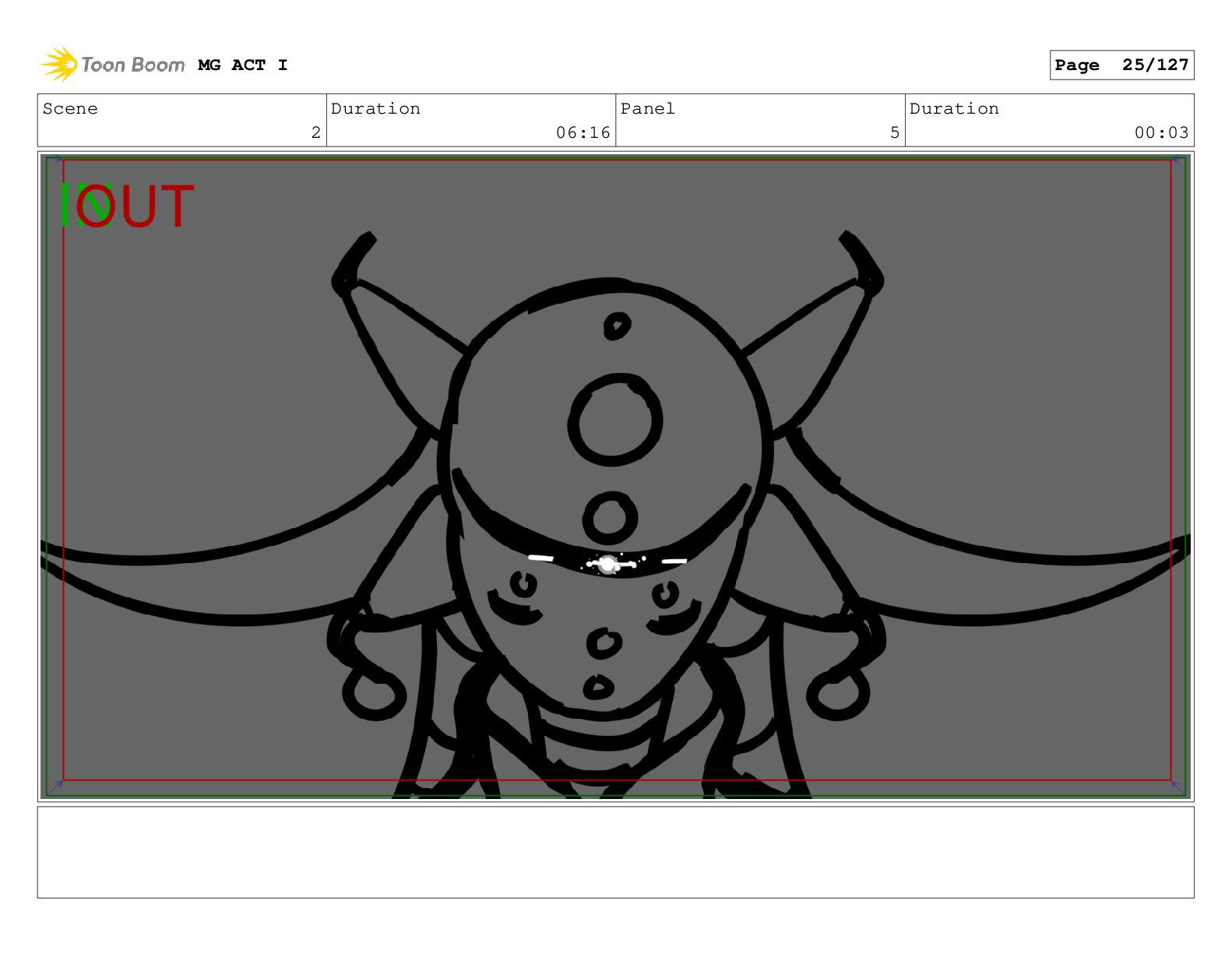Click the scene number 2
1232x954 pixels.
pos(315,132)
